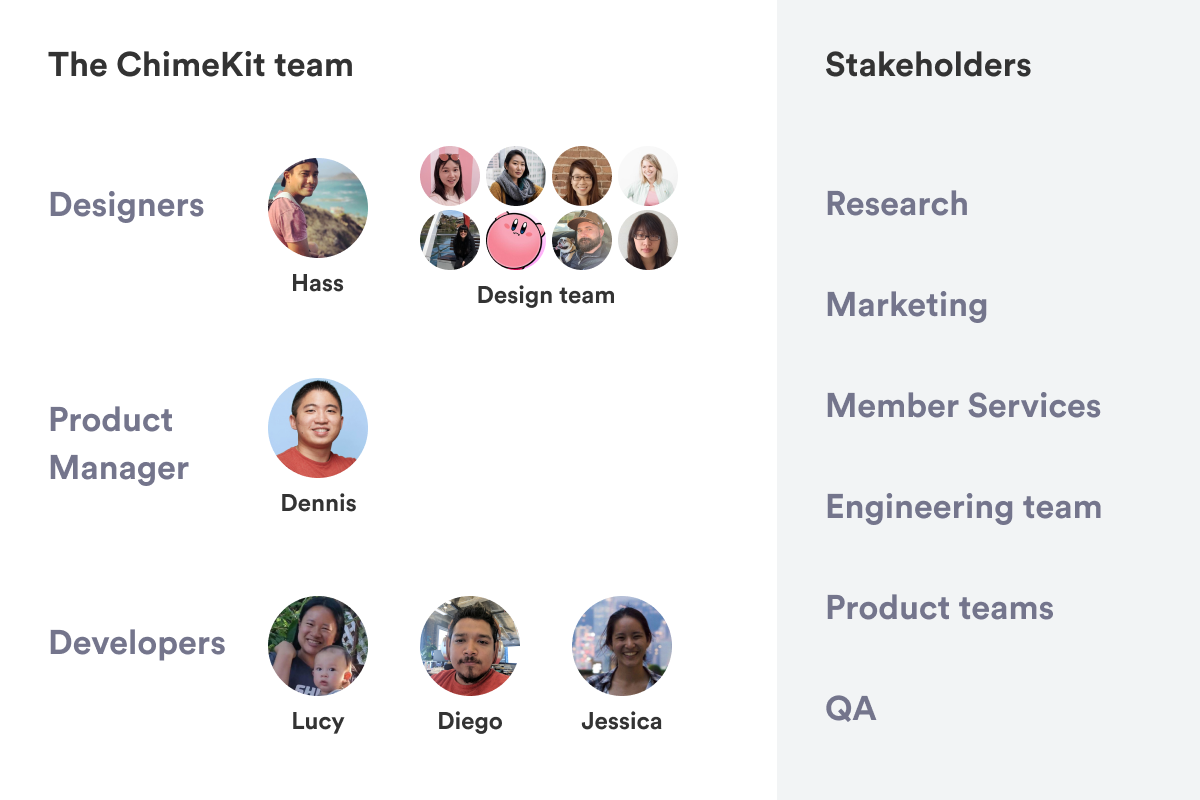The width and height of the screenshot is (1200, 800).
Task: Click Jessica's profile photo
Action: 622,646
